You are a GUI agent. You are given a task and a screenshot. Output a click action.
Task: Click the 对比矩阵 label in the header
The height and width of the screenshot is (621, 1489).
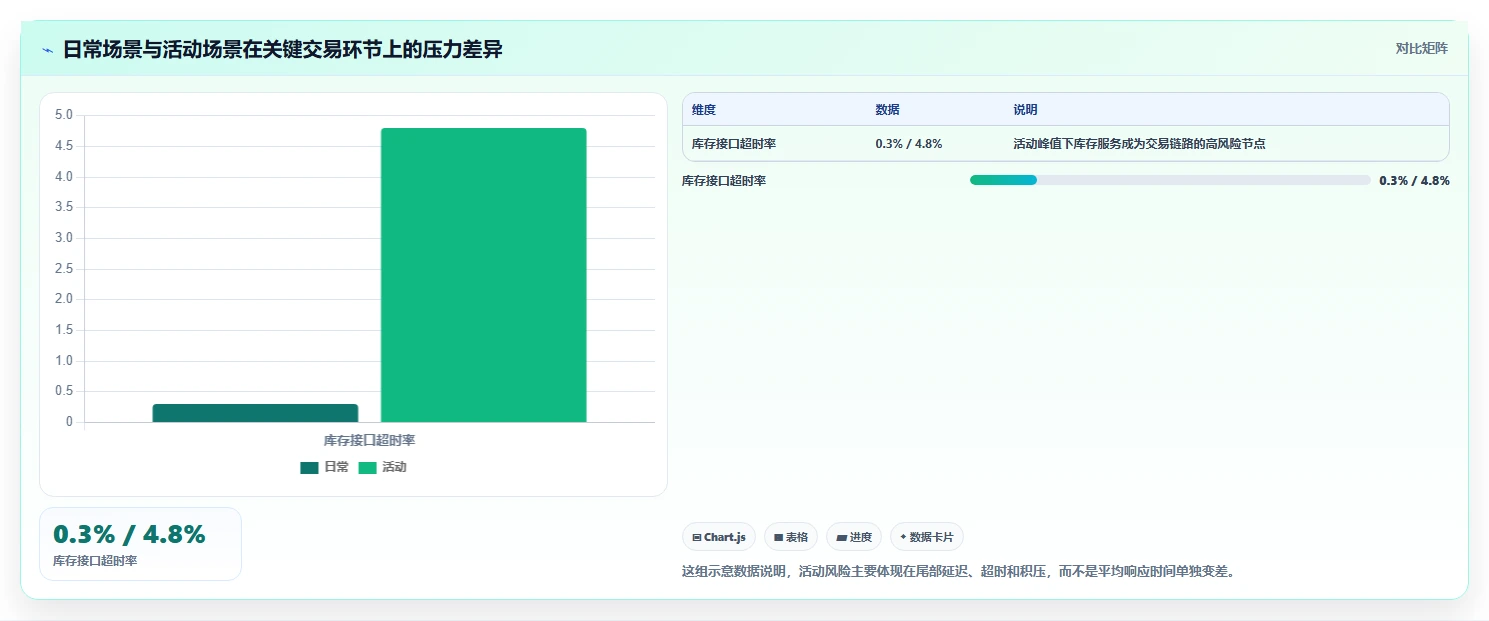(1421, 48)
